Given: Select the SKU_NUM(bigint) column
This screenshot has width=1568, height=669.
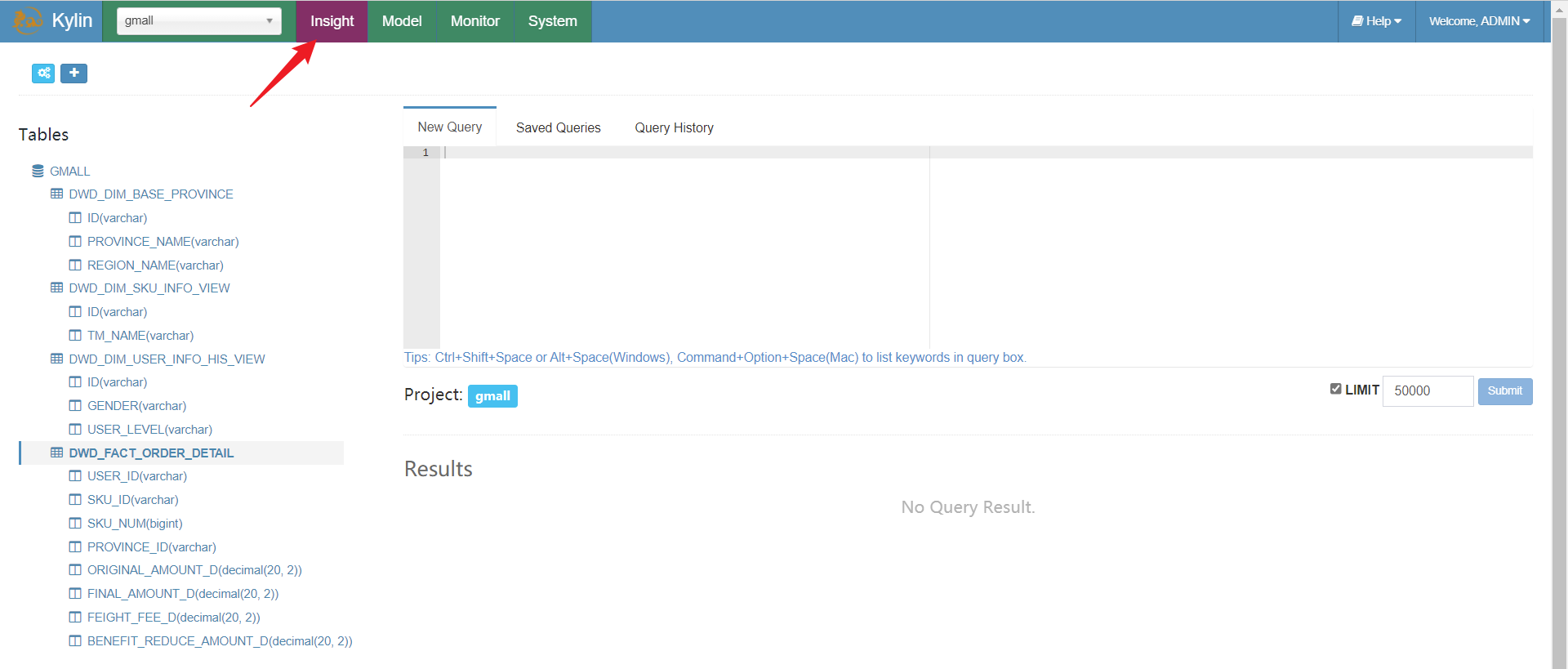Looking at the screenshot, I should [x=135, y=524].
